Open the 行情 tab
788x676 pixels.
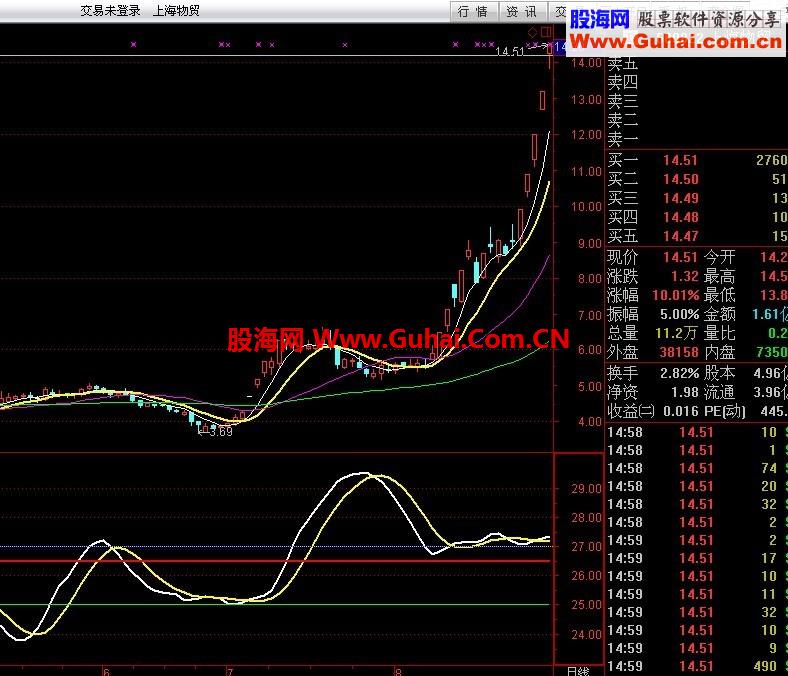click(x=474, y=11)
